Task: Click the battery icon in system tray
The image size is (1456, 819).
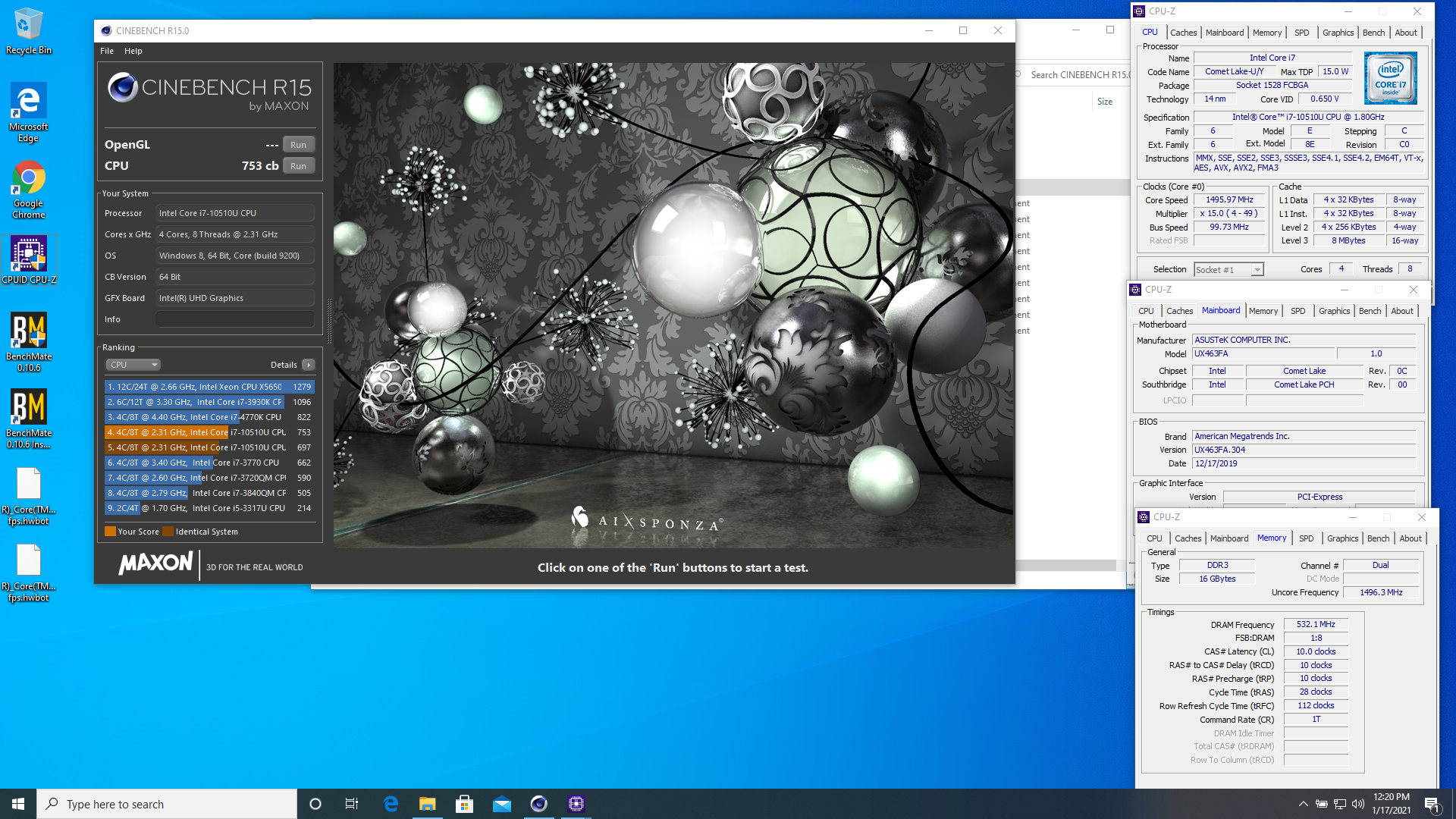Action: coord(1321,804)
